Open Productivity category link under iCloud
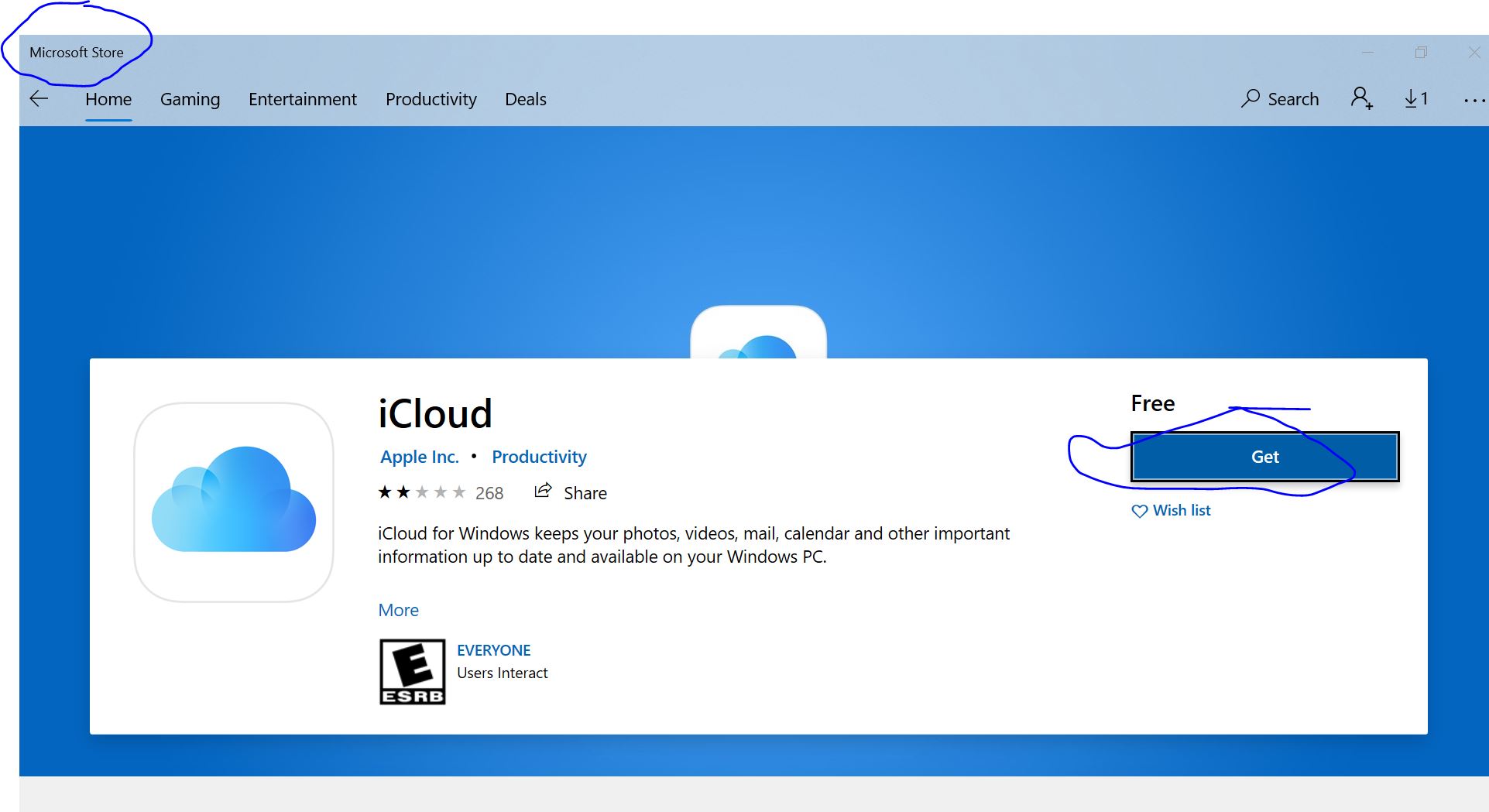1489x812 pixels. [539, 457]
